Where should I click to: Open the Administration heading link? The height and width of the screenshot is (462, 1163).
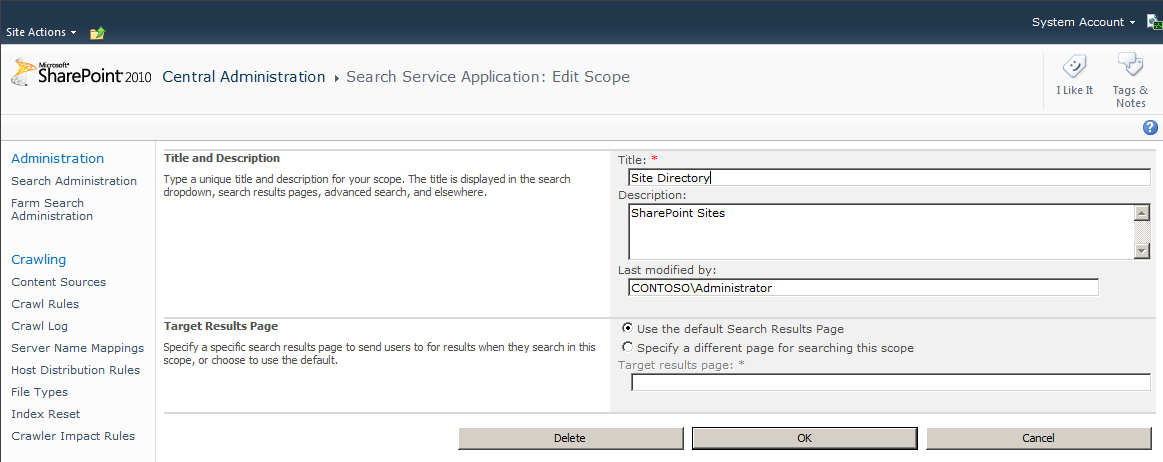(x=58, y=158)
